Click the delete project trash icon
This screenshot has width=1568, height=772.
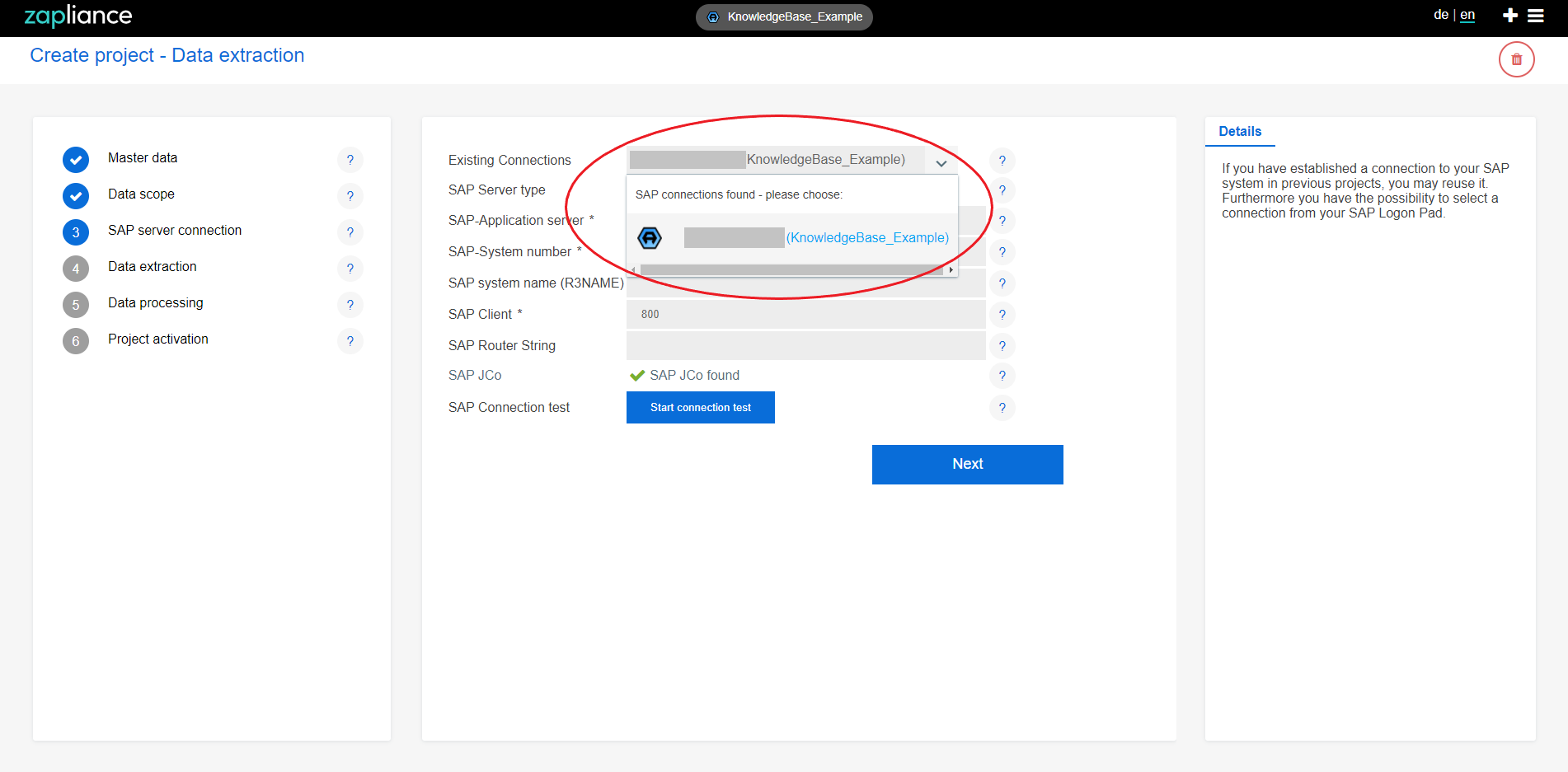1516,59
